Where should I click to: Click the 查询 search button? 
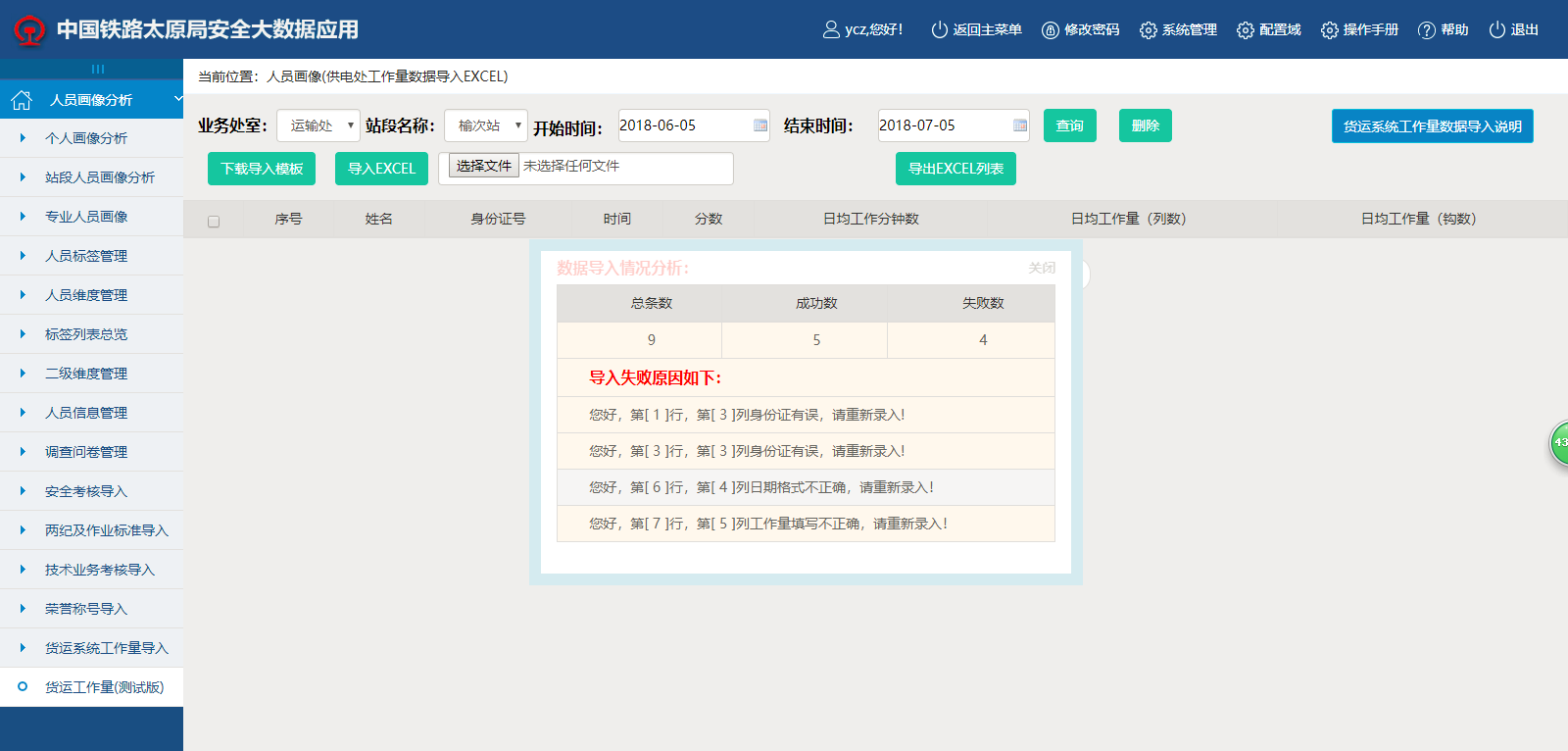click(x=1070, y=125)
